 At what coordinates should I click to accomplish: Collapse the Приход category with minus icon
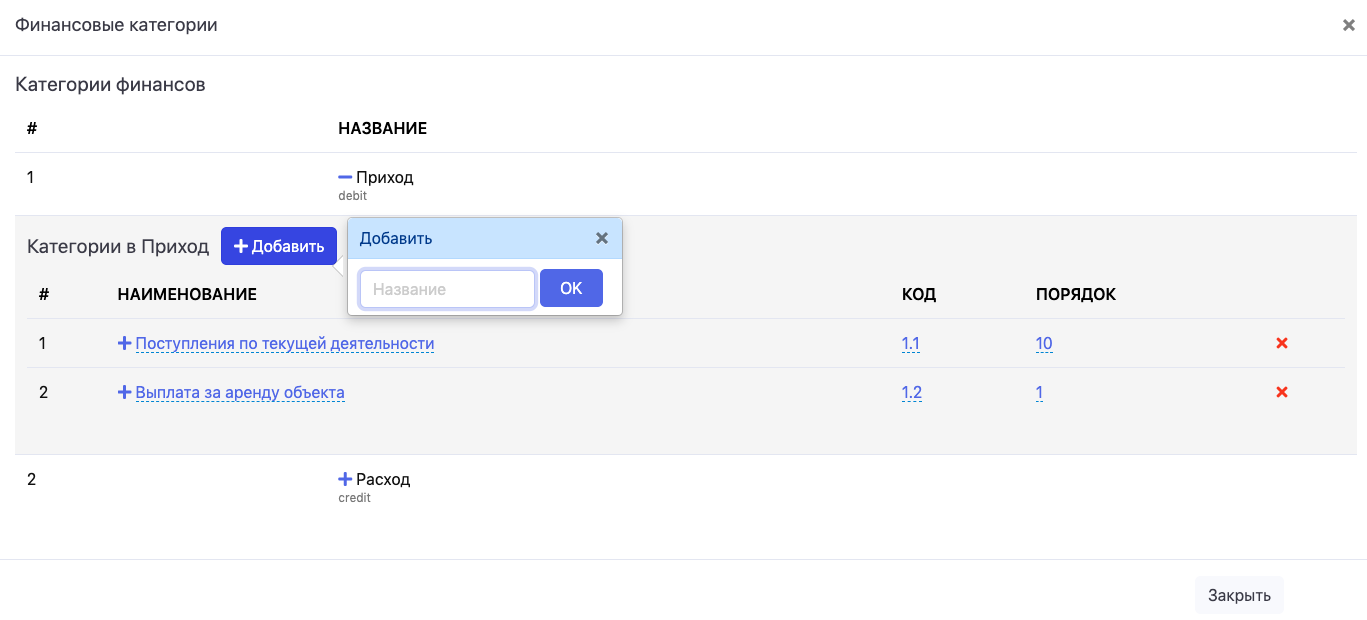[345, 177]
